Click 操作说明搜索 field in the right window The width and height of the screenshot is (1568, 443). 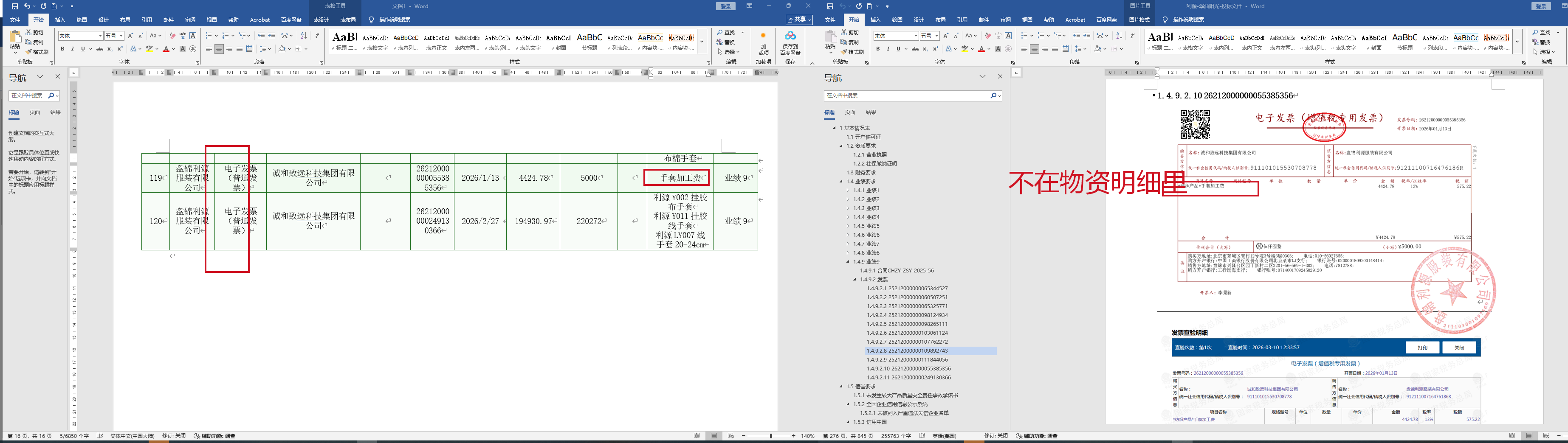pyautogui.click(x=1187, y=20)
